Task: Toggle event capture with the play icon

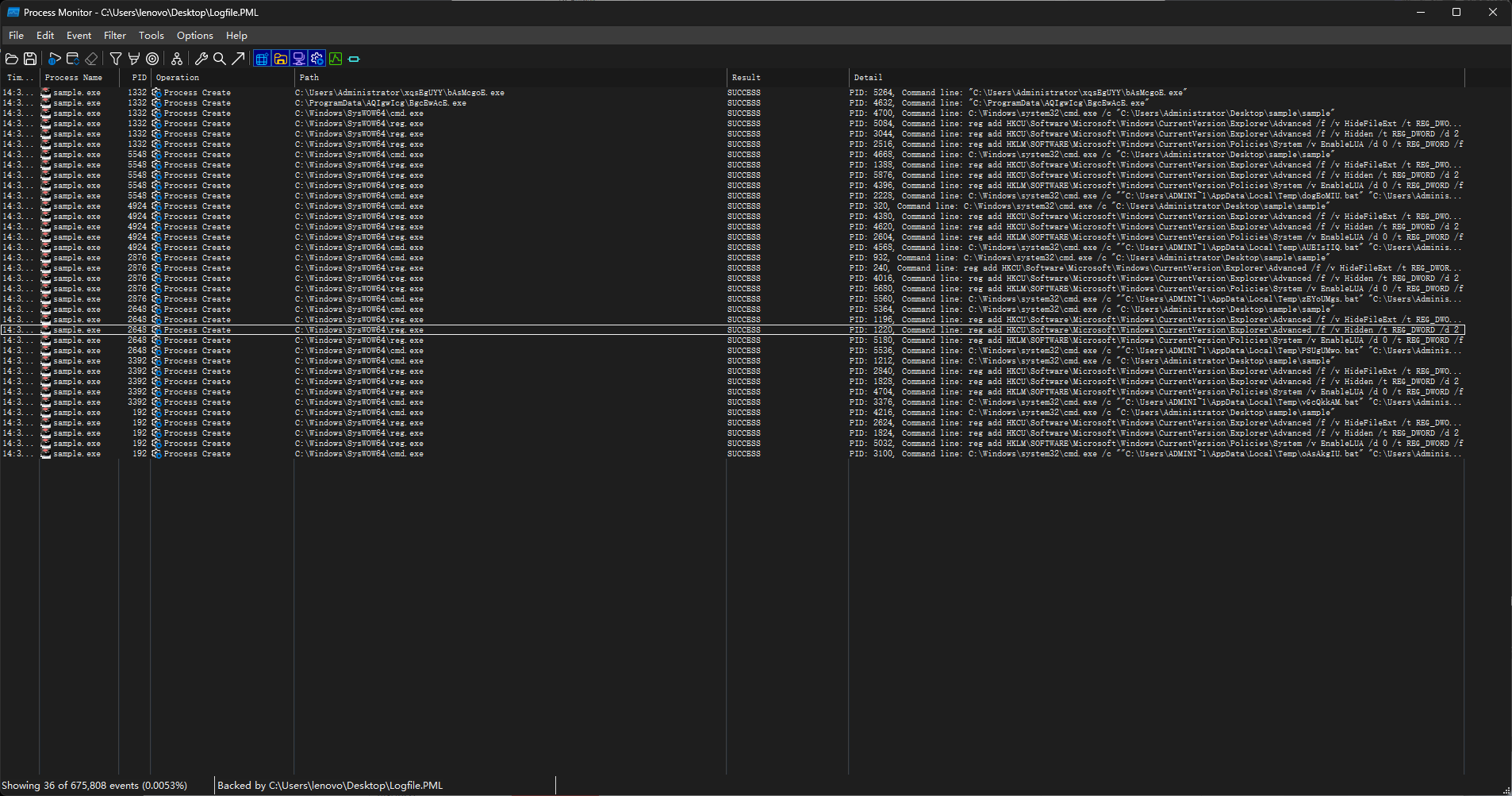Action: point(54,59)
